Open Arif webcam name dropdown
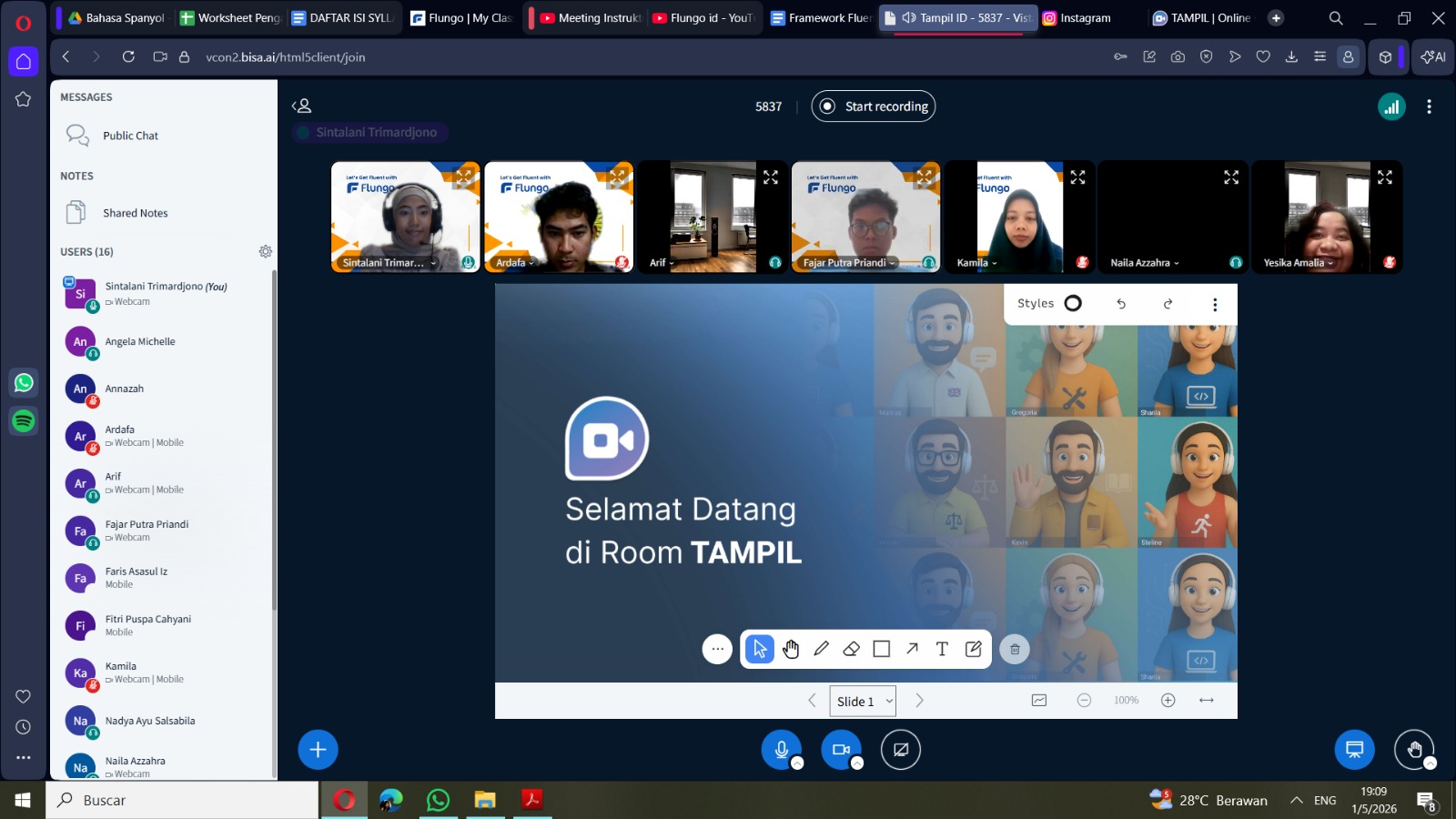The height and width of the screenshot is (819, 1456). [662, 263]
